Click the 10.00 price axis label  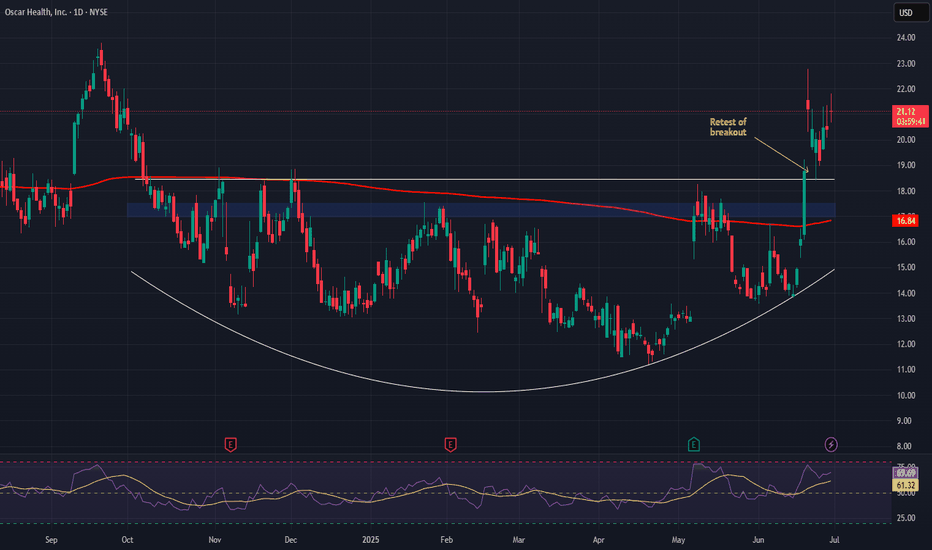tap(906, 395)
